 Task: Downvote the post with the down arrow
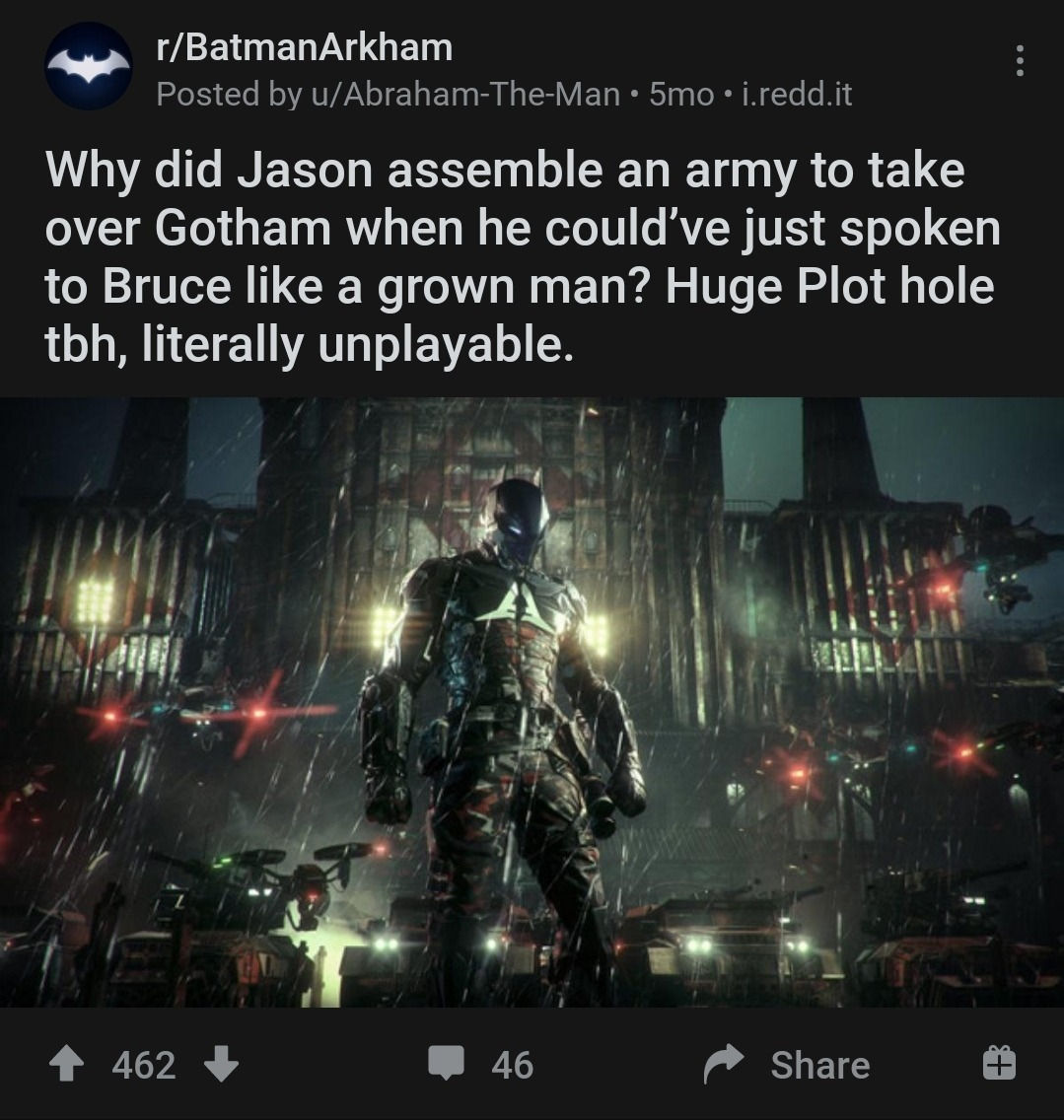222,1064
